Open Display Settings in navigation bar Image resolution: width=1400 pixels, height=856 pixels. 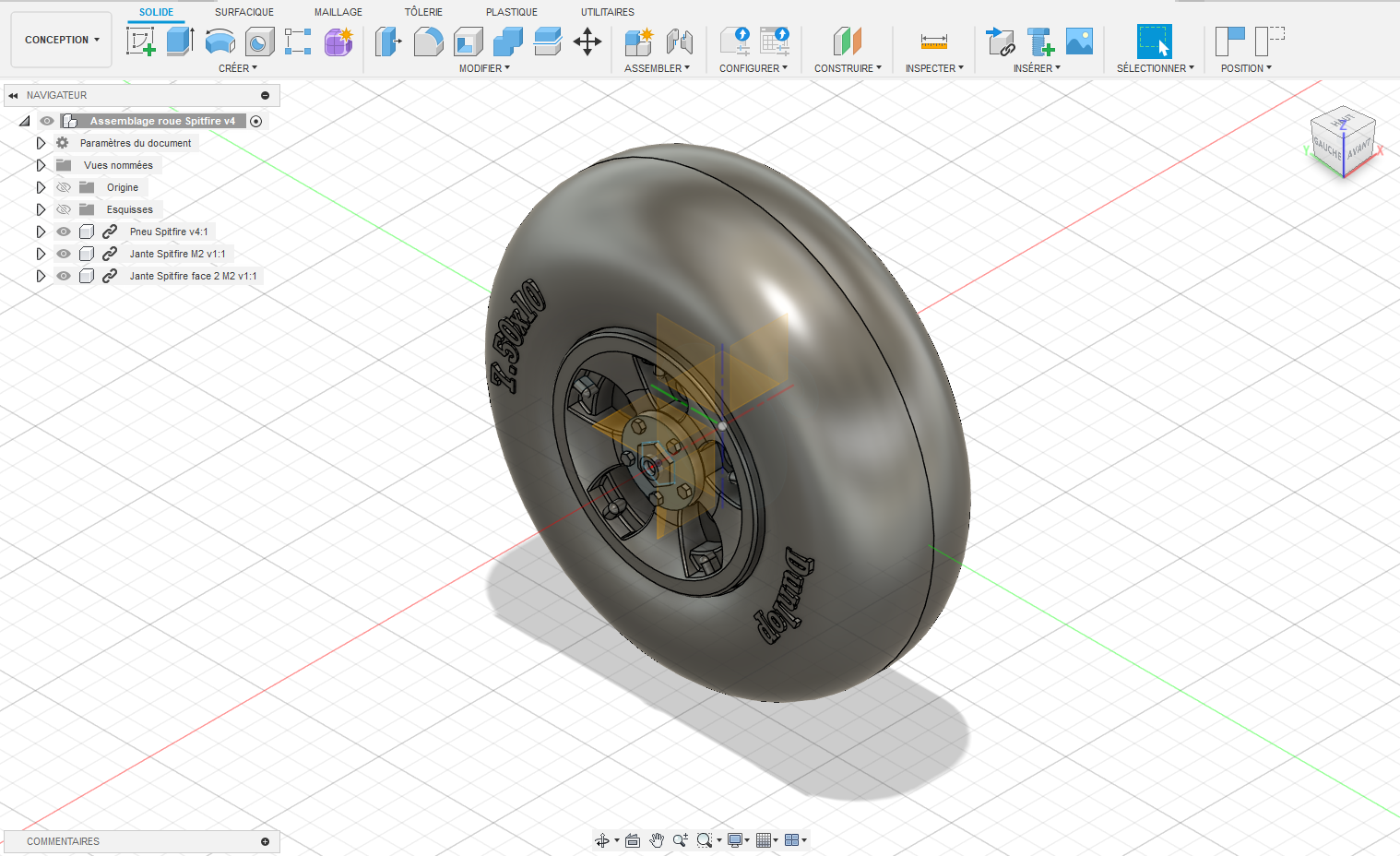pyautogui.click(x=735, y=840)
